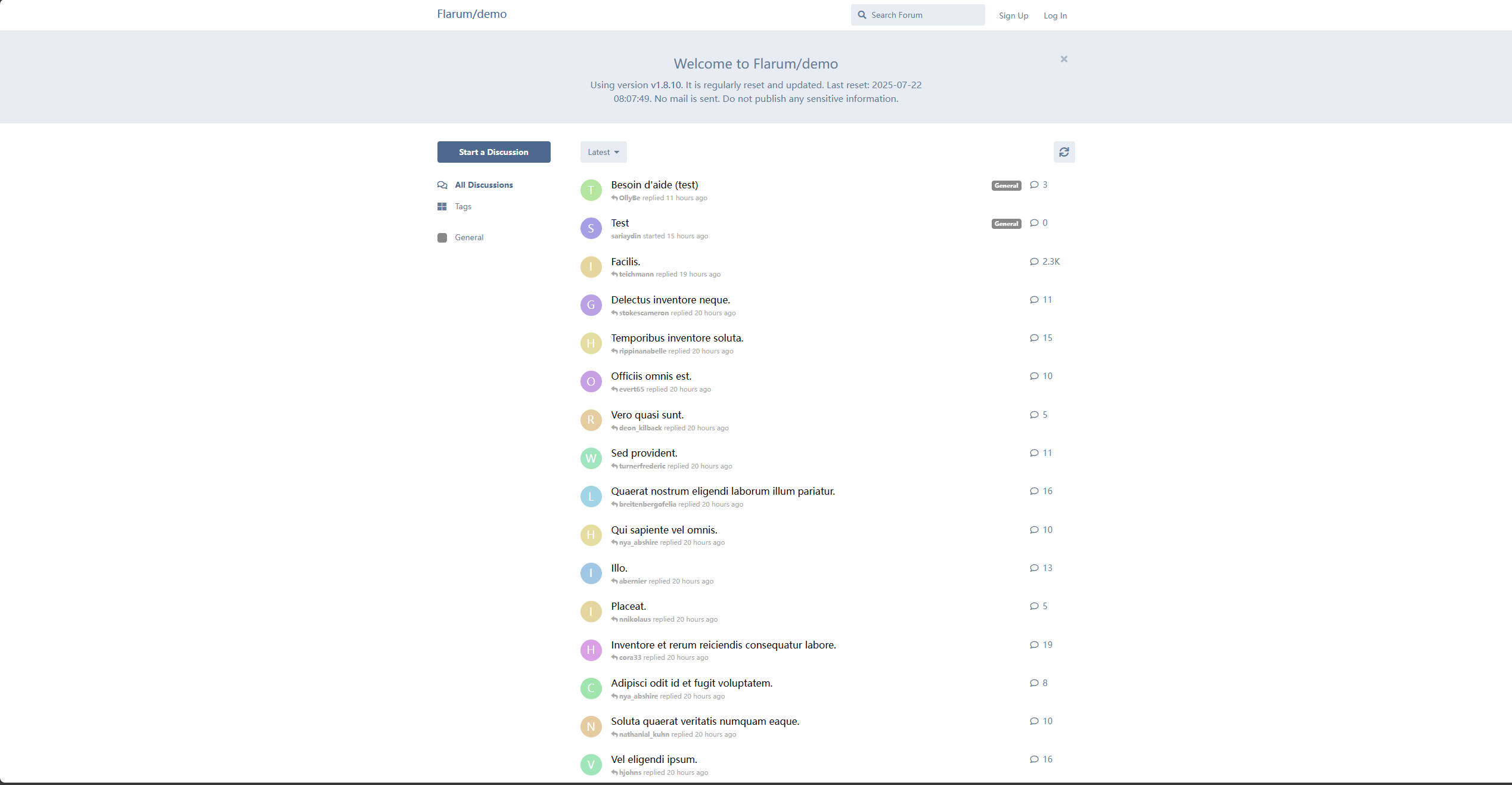The height and width of the screenshot is (785, 1512).
Task: Open the Latest sort dropdown
Action: 603,152
